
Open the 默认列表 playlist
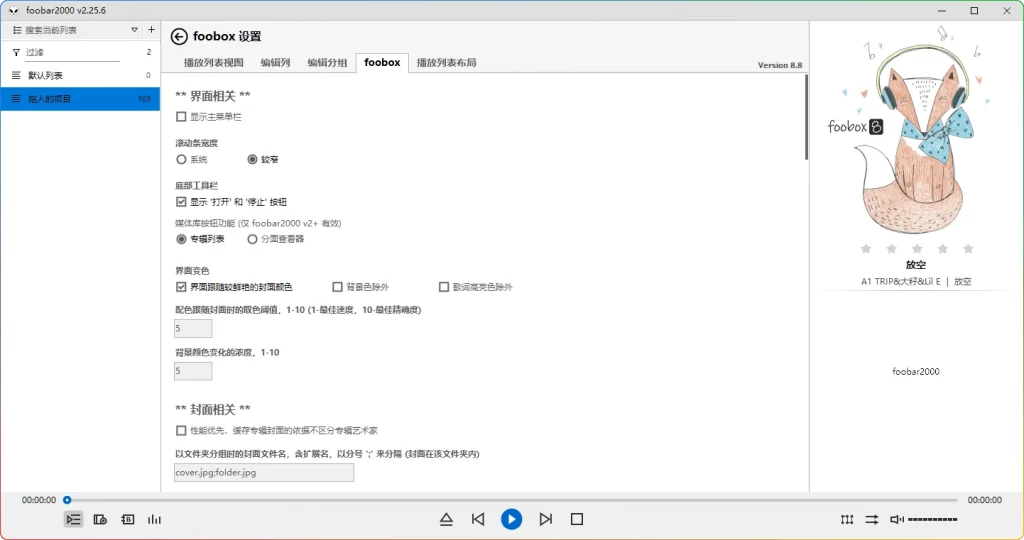click(x=80, y=76)
